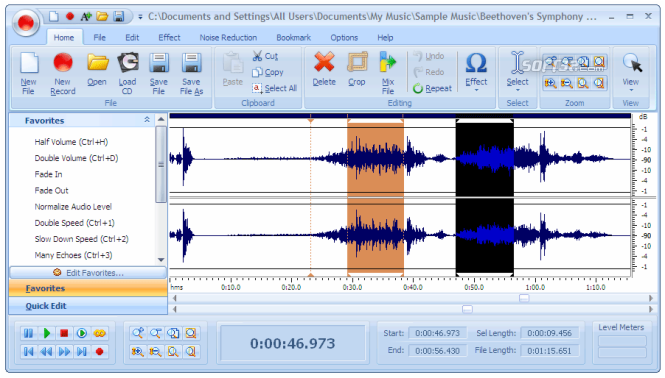Apply the Normalize Audio Level favorite
The width and height of the screenshot is (665, 378).
[73, 207]
